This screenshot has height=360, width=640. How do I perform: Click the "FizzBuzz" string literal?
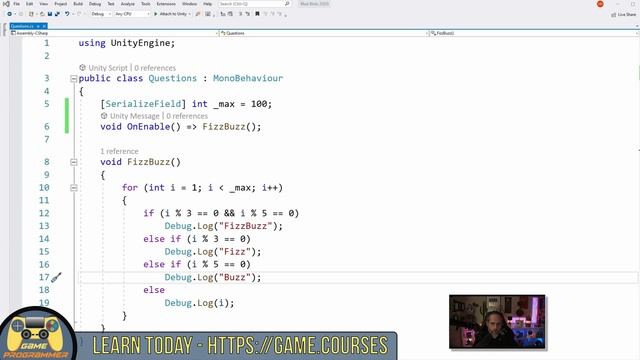246,226
